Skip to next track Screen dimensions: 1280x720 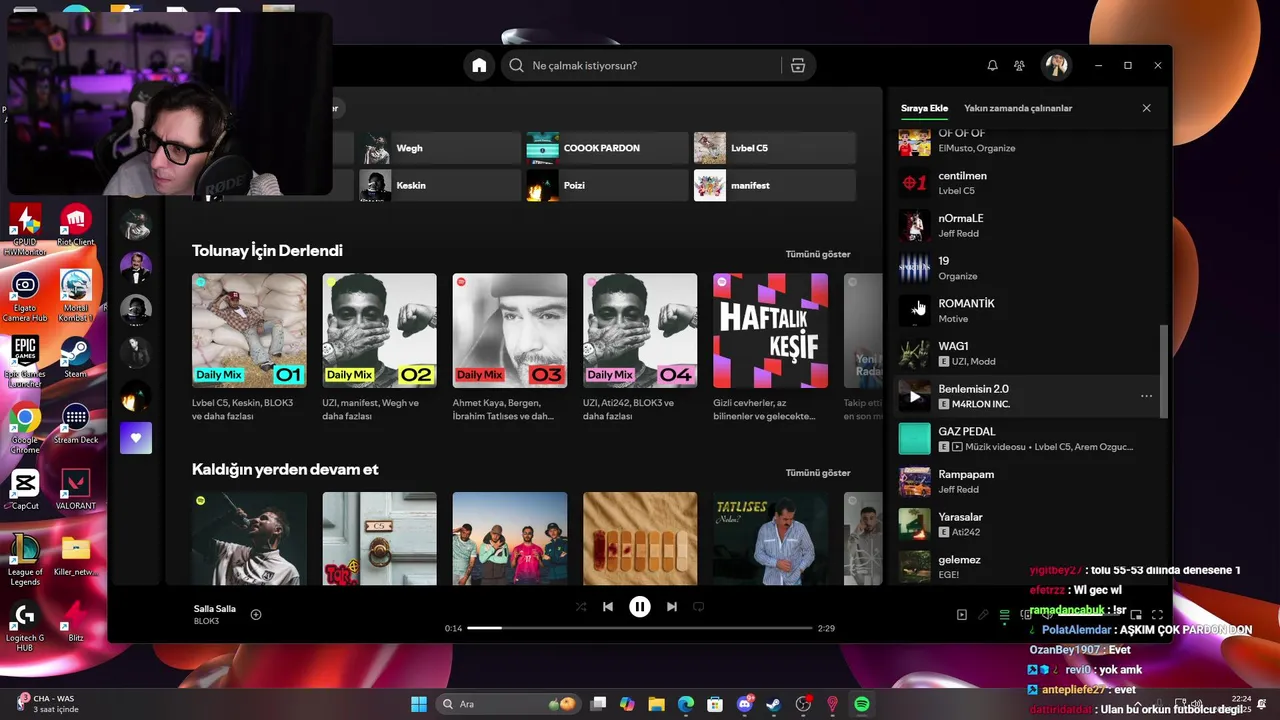point(672,606)
